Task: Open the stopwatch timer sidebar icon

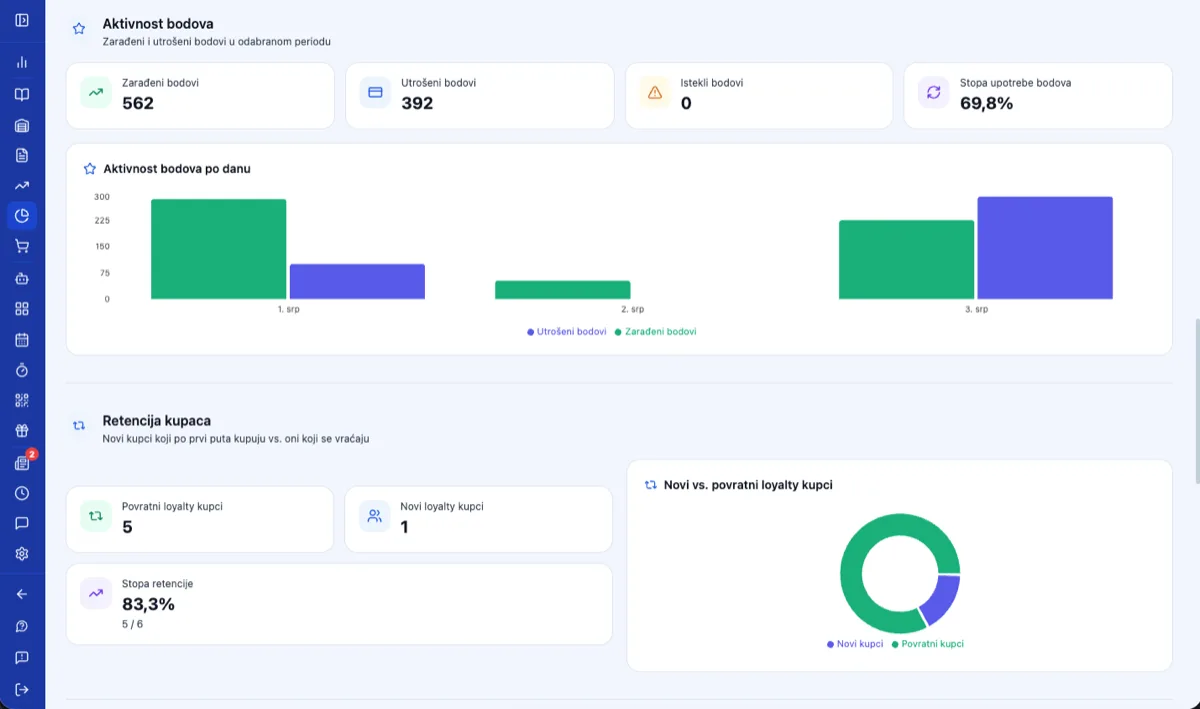Action: 22,370
